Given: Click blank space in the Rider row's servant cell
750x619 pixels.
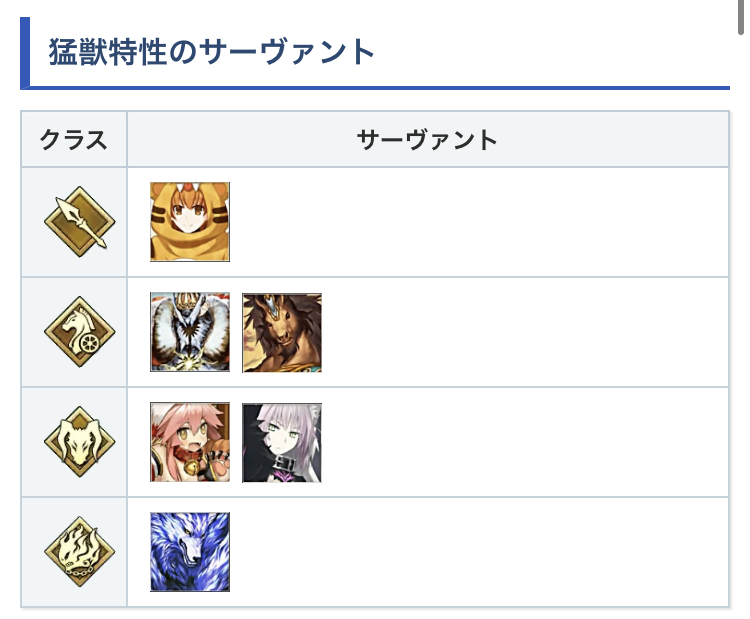Looking at the screenshot, I should [520, 332].
